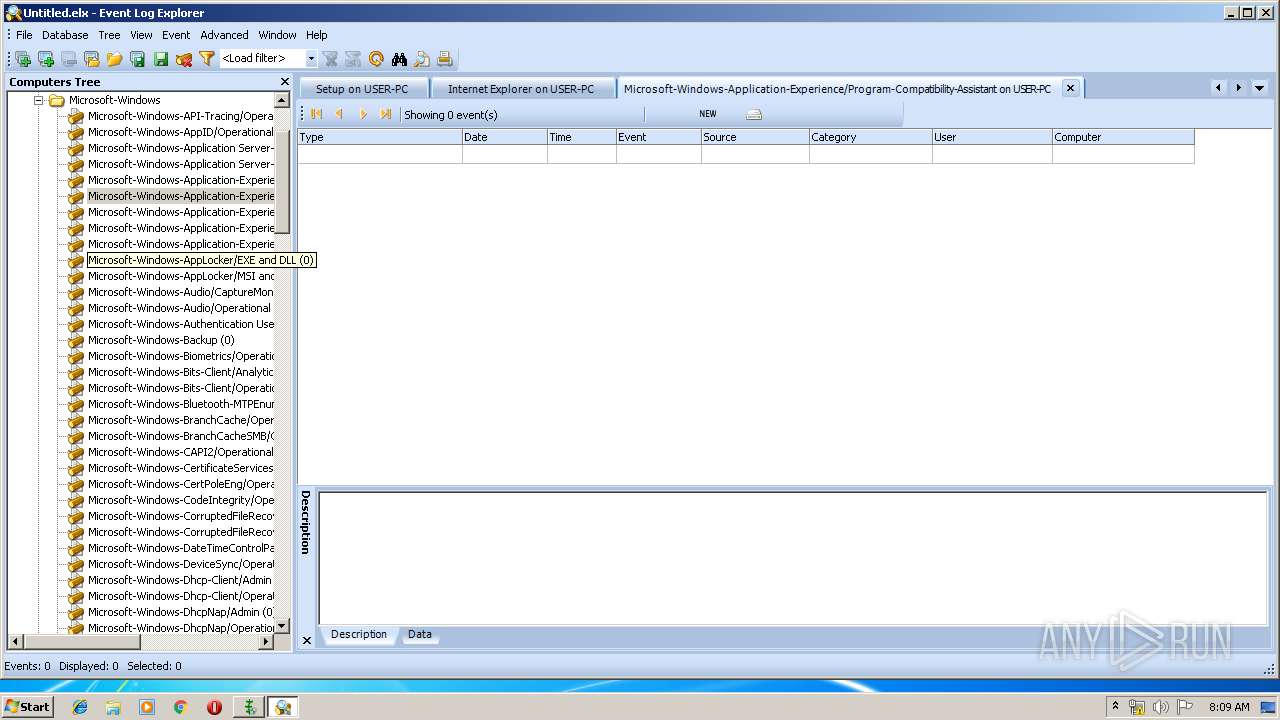Switch to Internet Explorer on USER-PC tab
This screenshot has width=1280, height=720.
click(521, 89)
